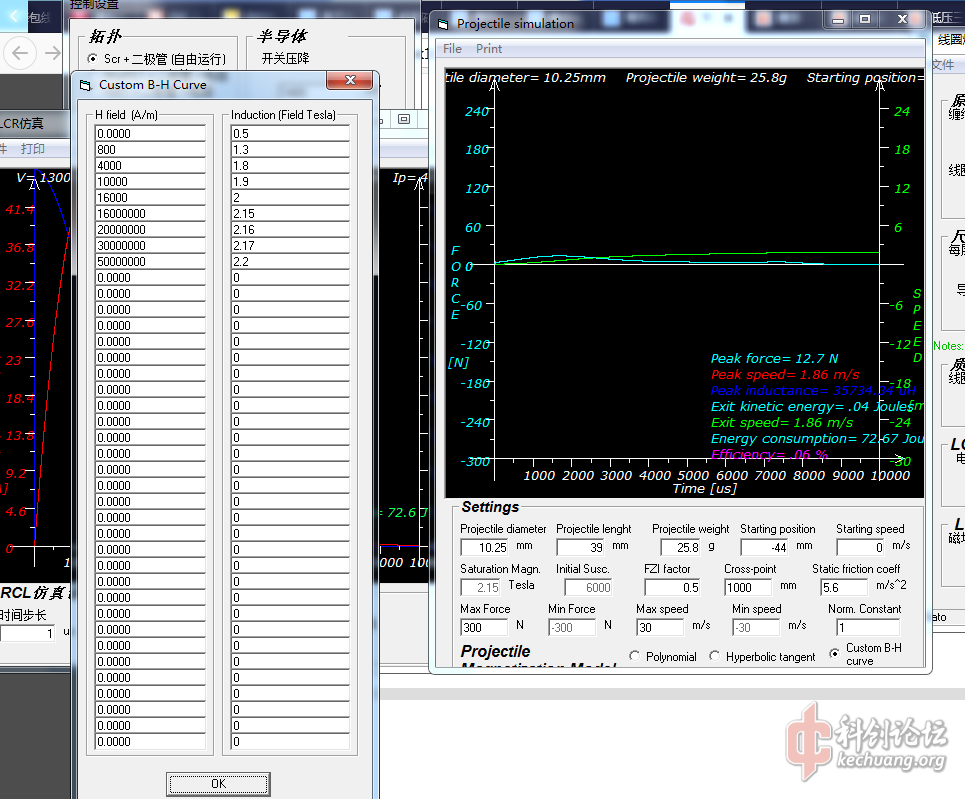Screen dimensions: 965x799
Task: Open the 打印 menu in the LCR window
Action: (x=33, y=149)
